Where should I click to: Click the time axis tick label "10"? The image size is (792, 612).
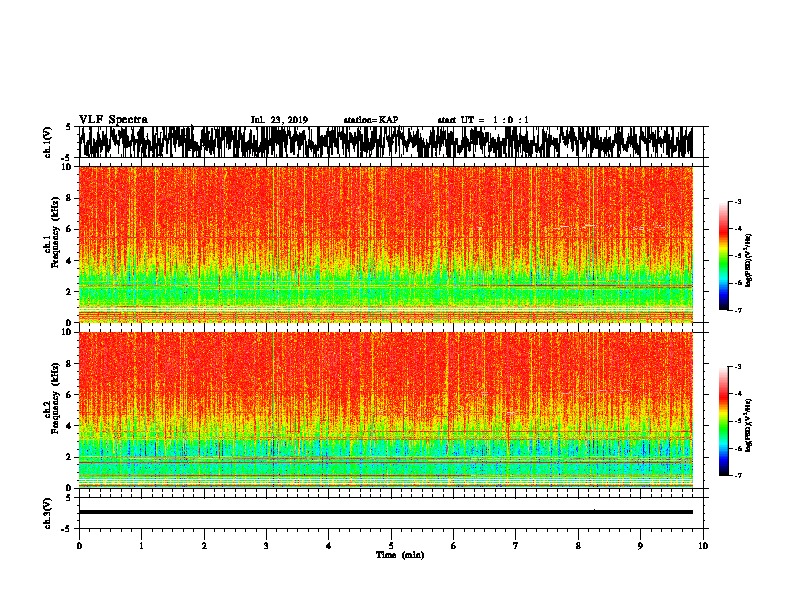[703, 546]
